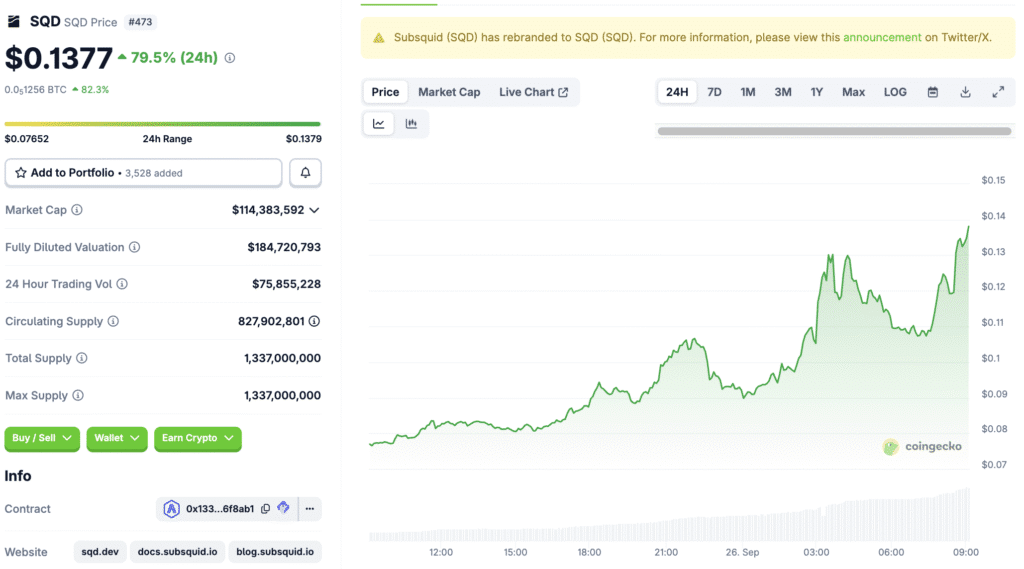
Task: Click the $184,720,793 valuation value
Action: pos(284,247)
